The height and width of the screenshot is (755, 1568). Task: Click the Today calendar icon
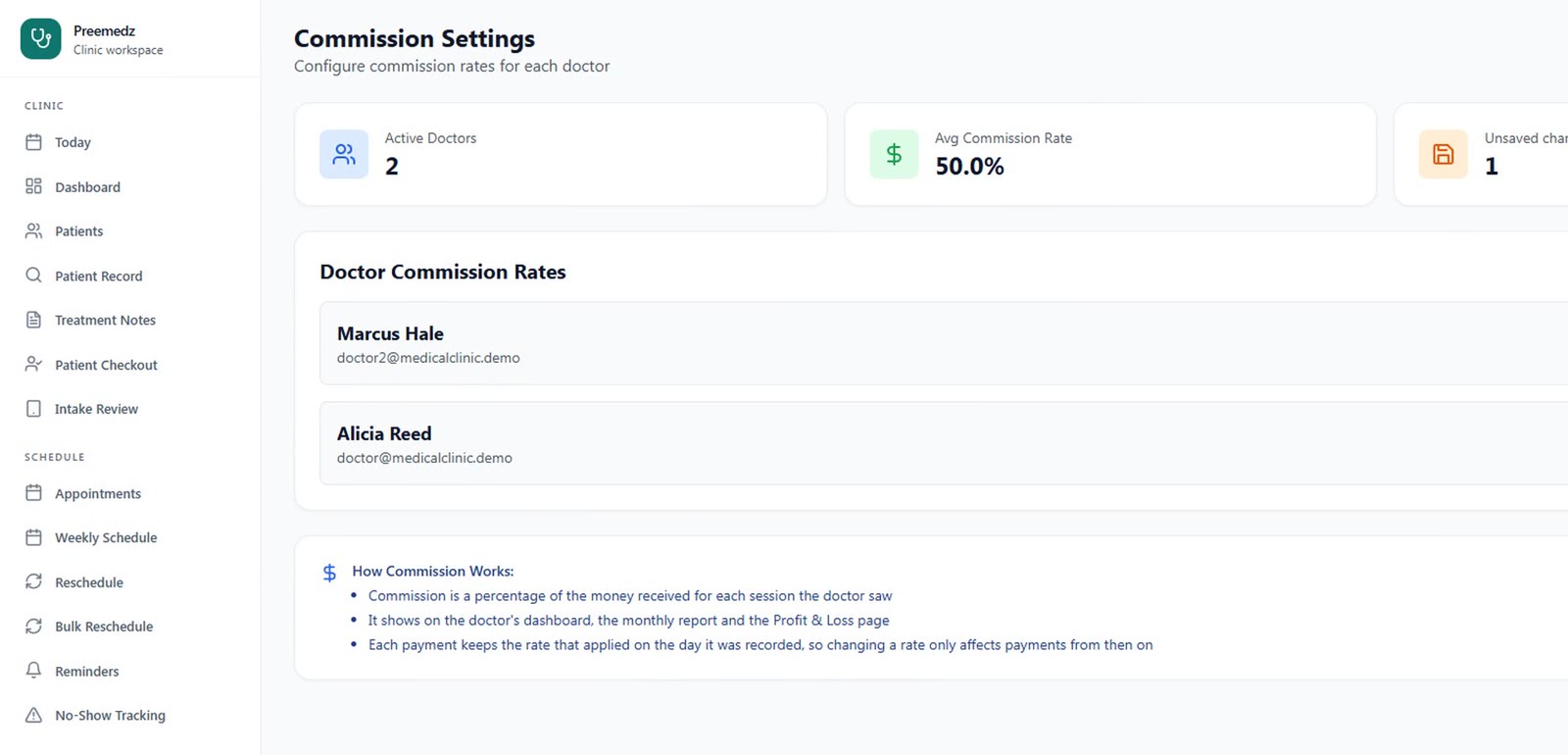pyautogui.click(x=33, y=142)
